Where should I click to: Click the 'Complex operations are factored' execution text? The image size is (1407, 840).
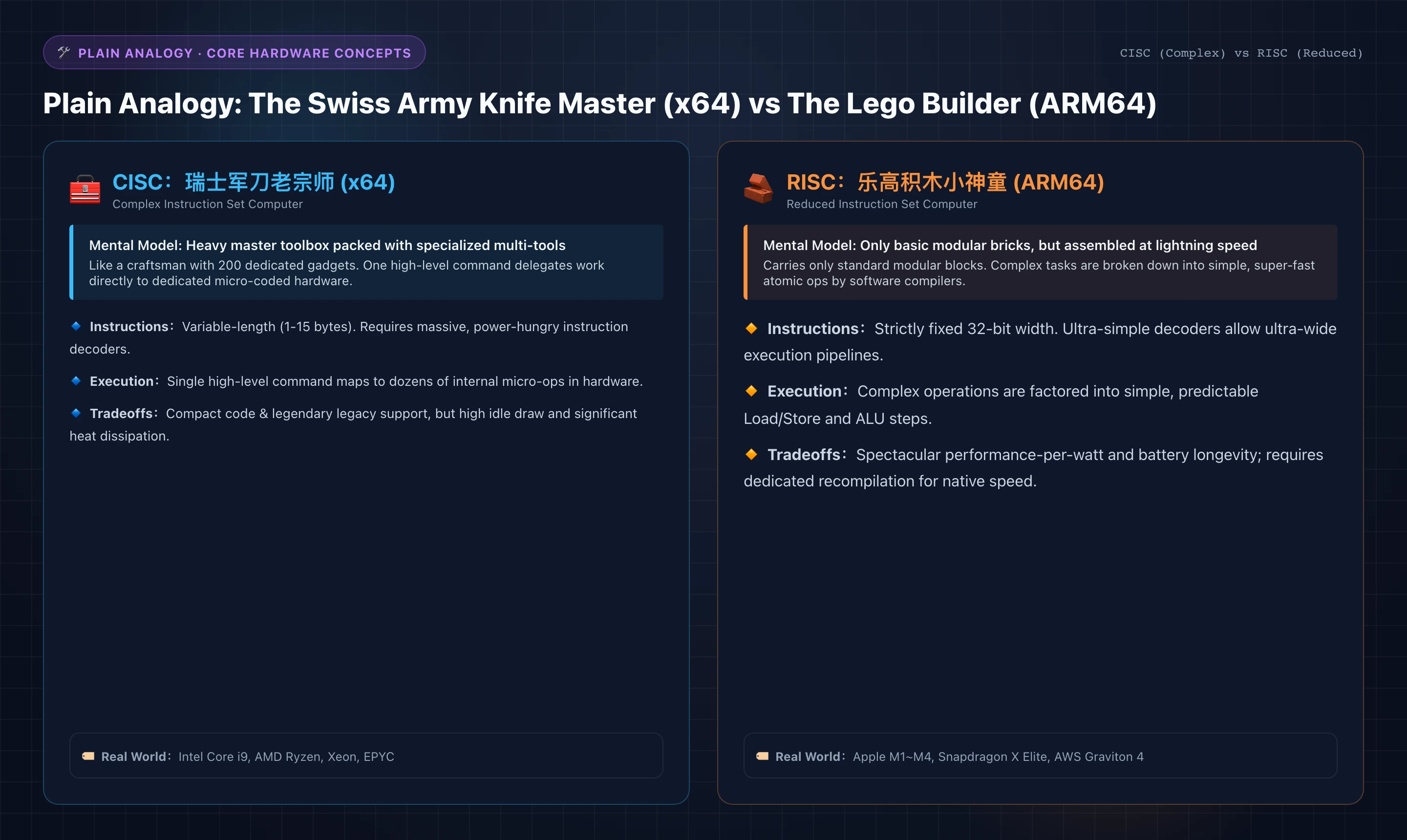[x=1001, y=405]
